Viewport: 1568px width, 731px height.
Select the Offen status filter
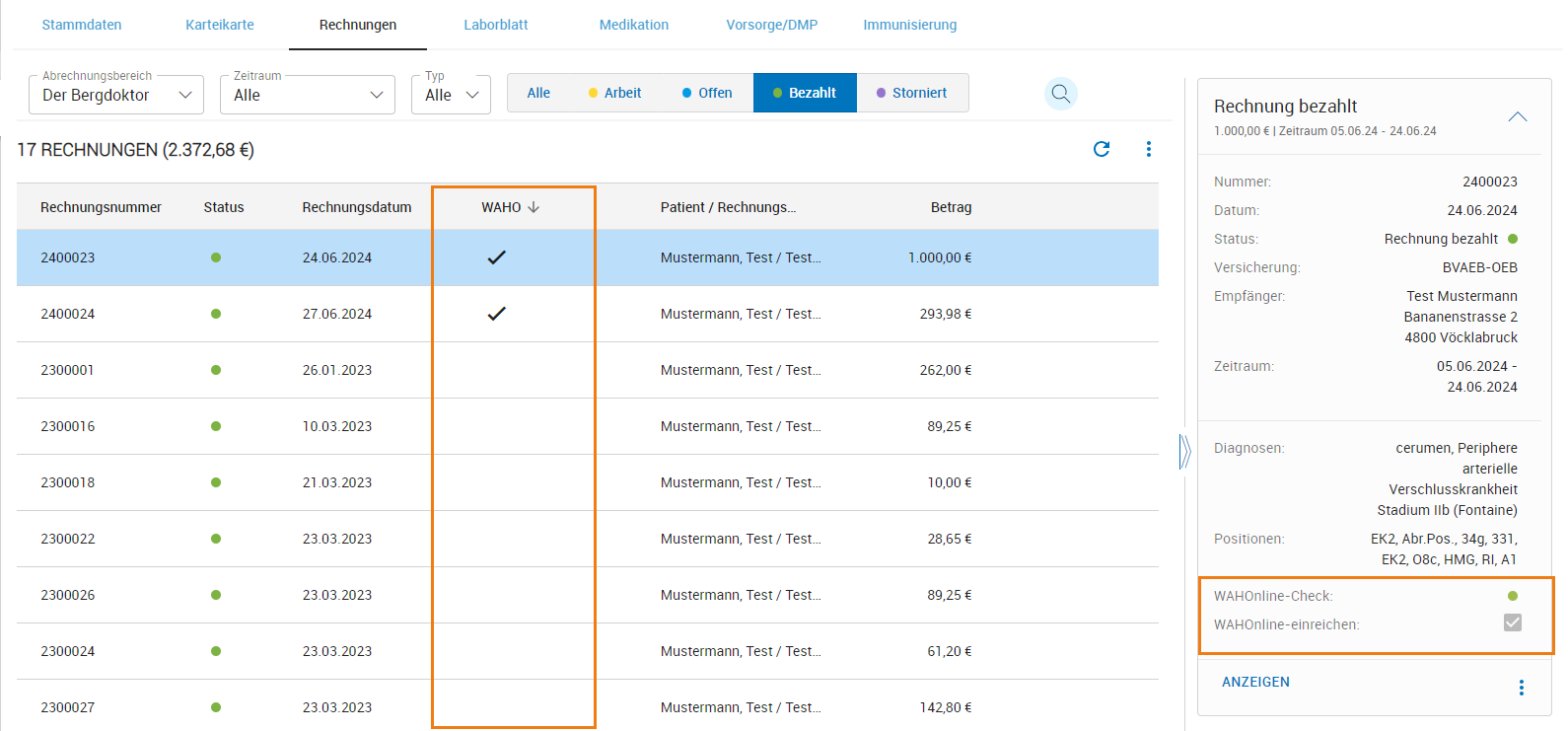707,93
